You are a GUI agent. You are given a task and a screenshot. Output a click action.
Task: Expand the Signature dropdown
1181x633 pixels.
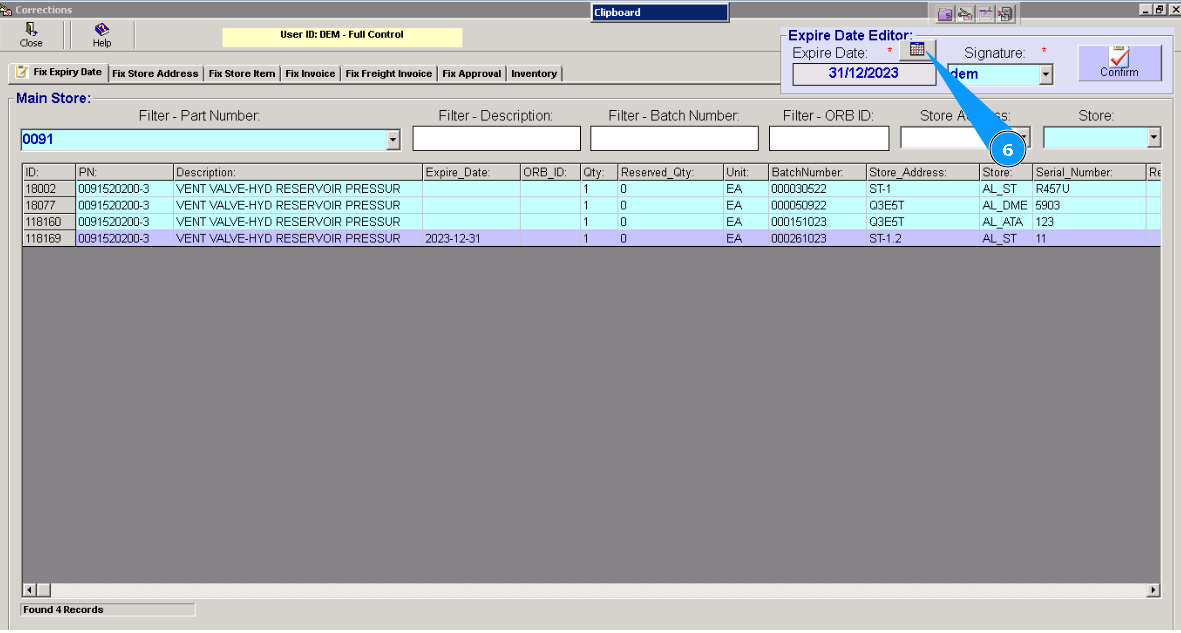tap(1045, 74)
